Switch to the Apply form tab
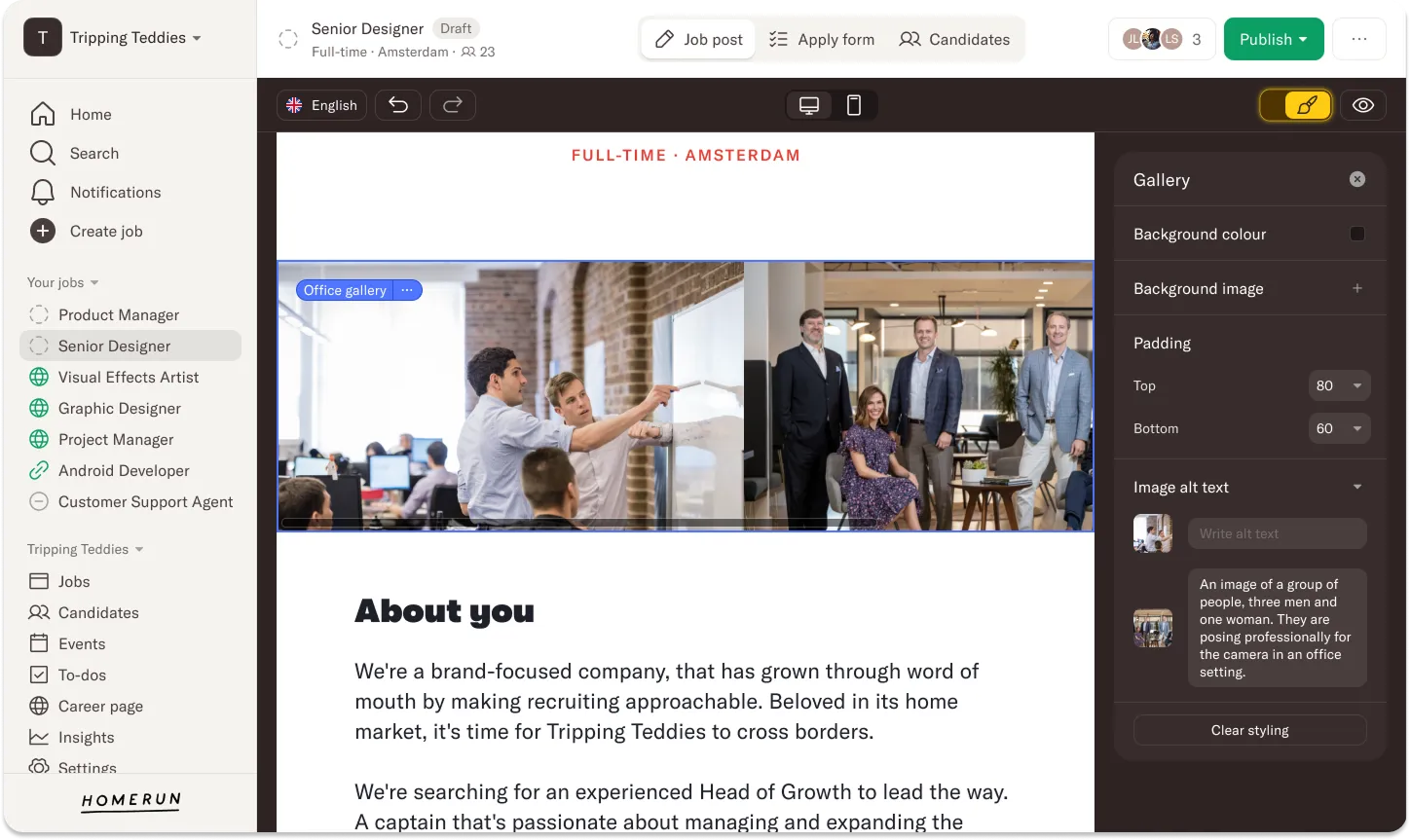Screen dimensions: 1411x840 coord(822,39)
